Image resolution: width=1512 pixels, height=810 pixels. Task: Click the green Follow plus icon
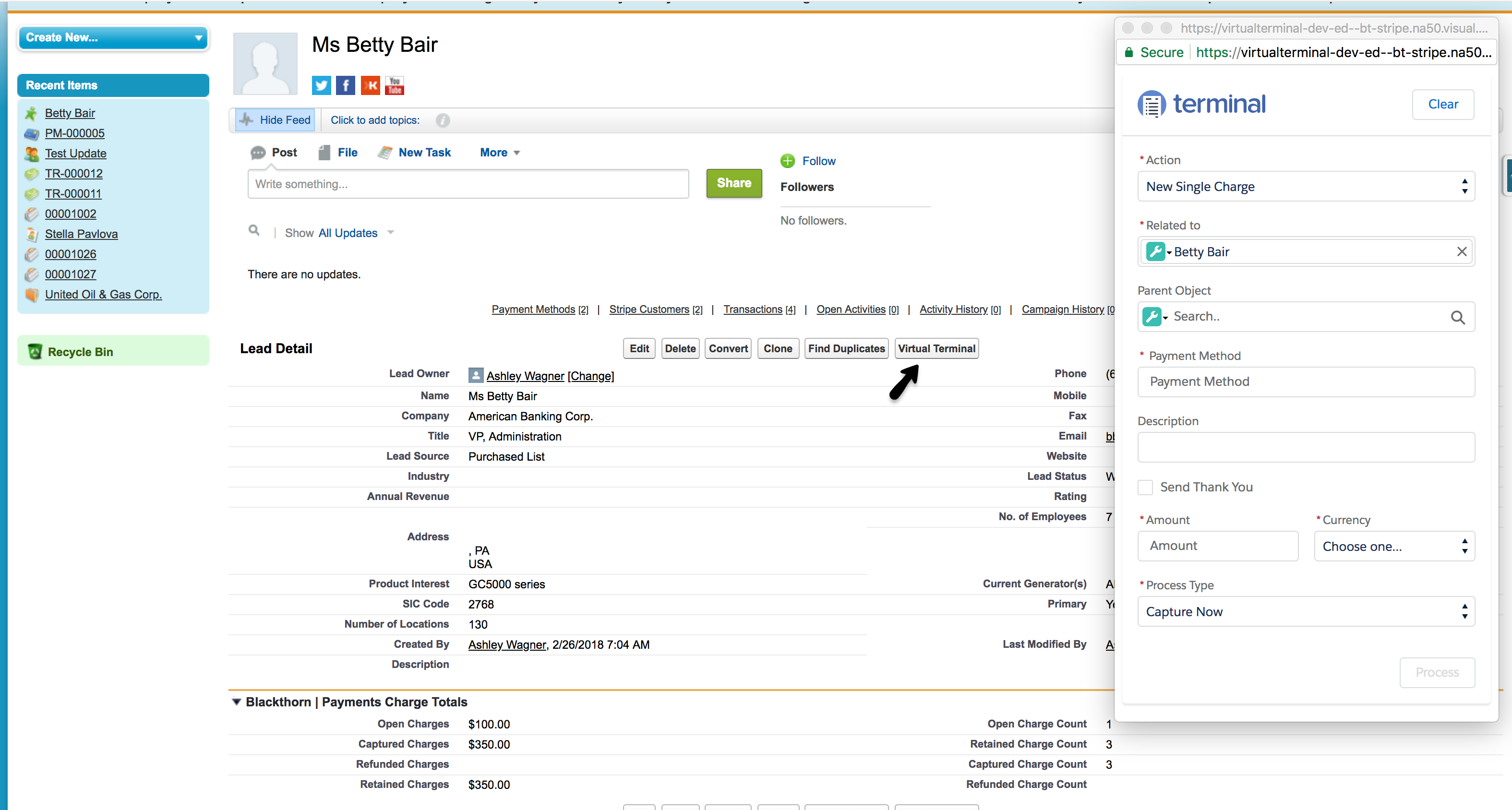pyautogui.click(x=788, y=161)
